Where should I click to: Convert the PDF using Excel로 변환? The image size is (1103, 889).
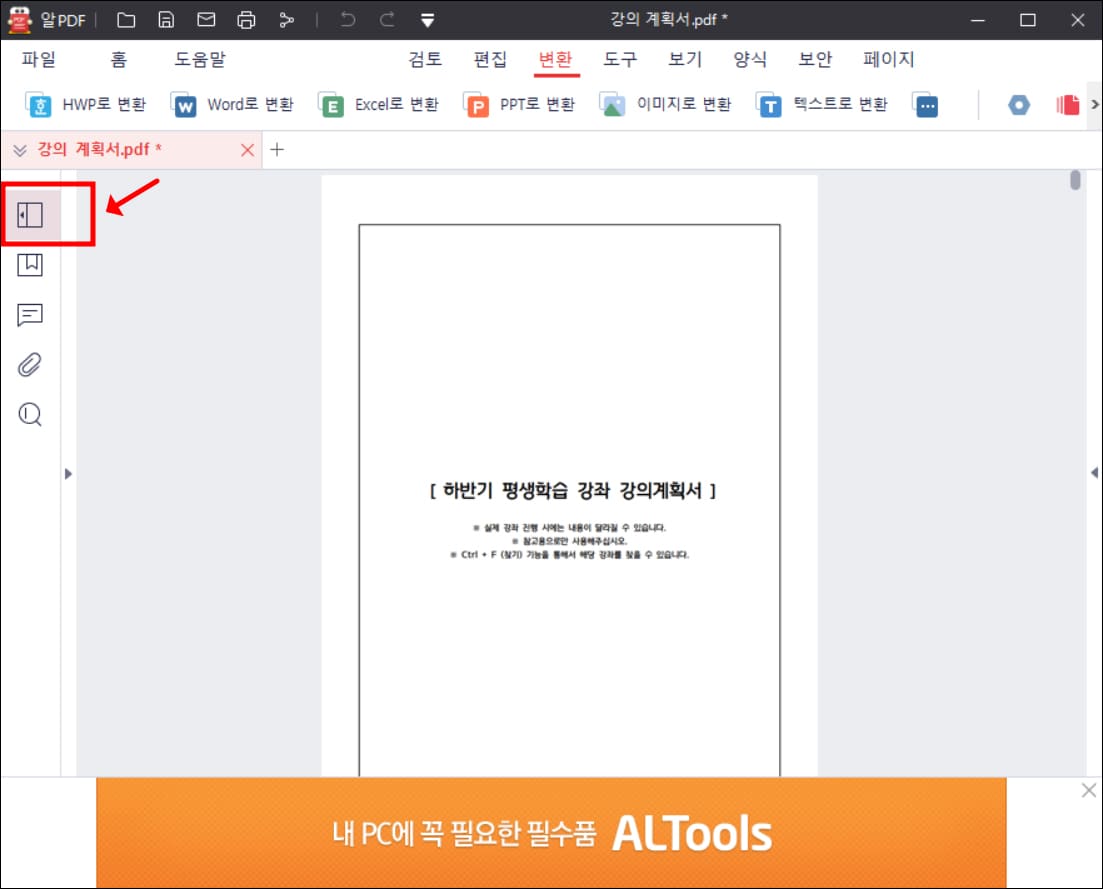pos(377,104)
